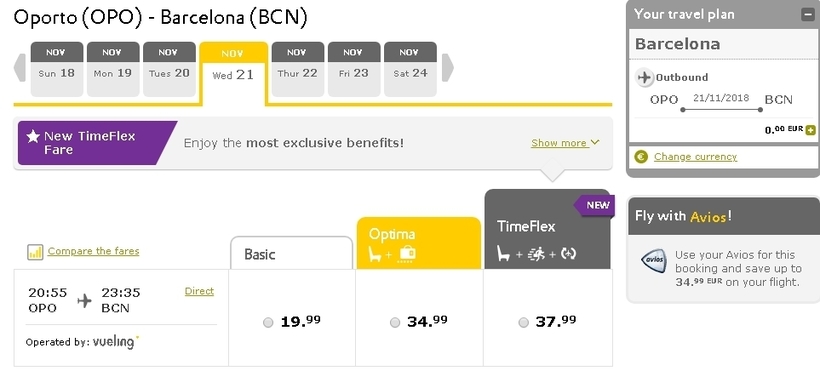
Task: Select the TimeFlex fare 37.99 radio button
Action: pyautogui.click(x=523, y=323)
